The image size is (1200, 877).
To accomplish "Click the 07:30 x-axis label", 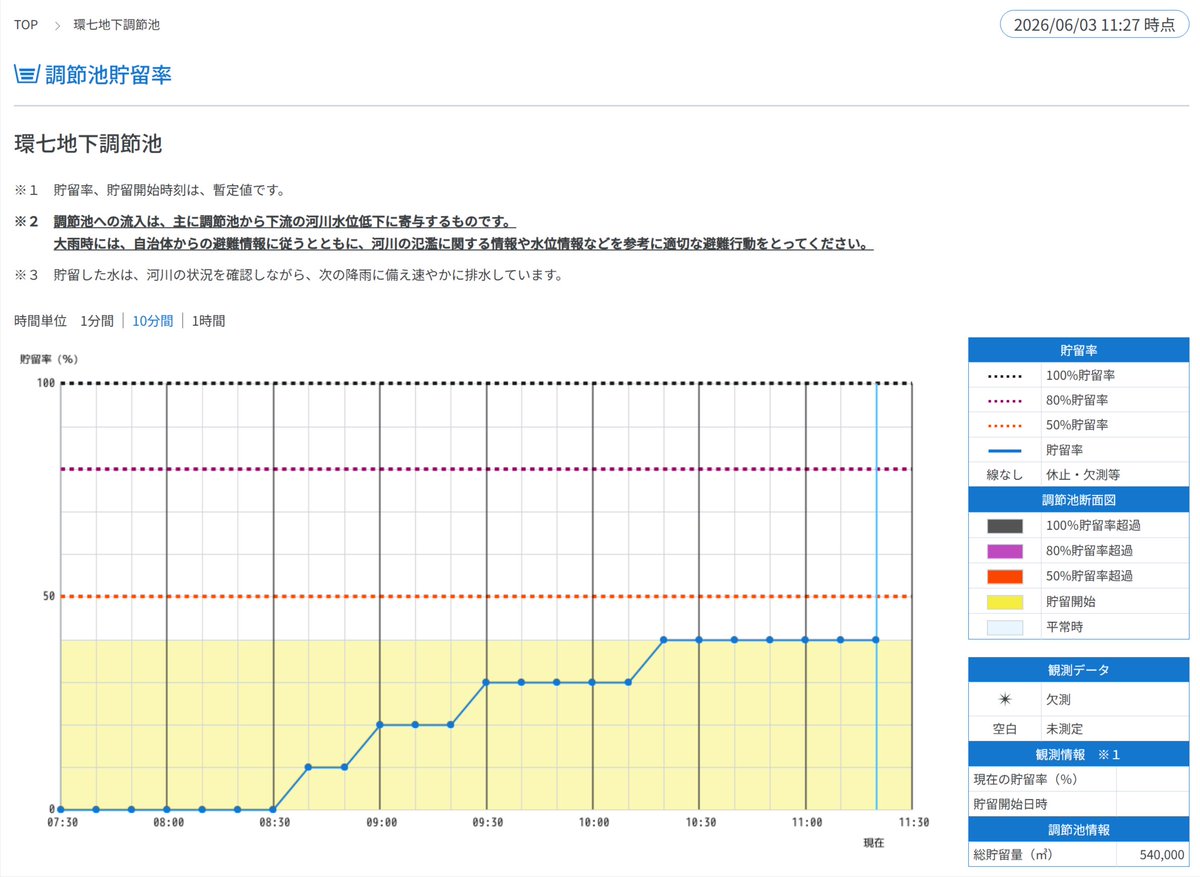I will tap(62, 823).
